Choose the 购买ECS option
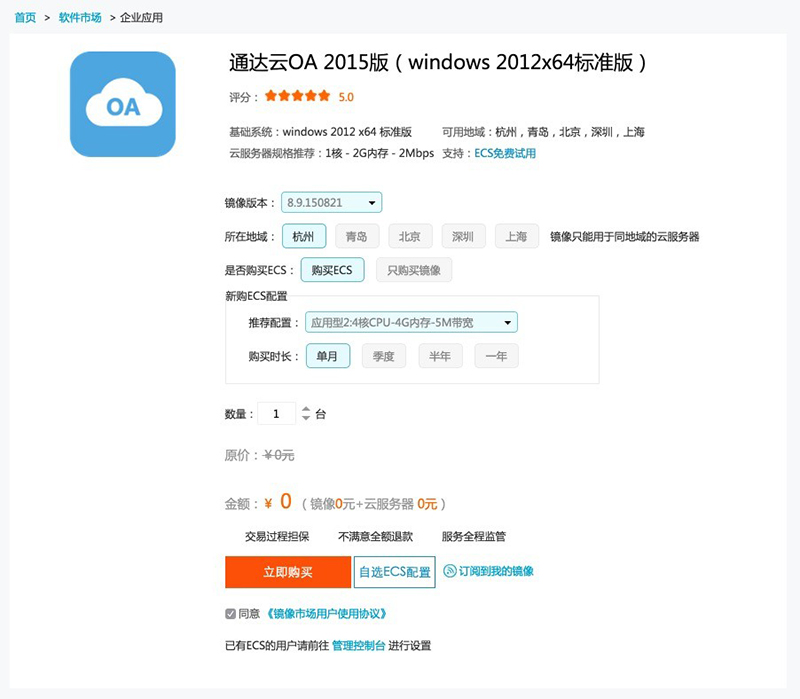800x699 pixels. tap(332, 270)
